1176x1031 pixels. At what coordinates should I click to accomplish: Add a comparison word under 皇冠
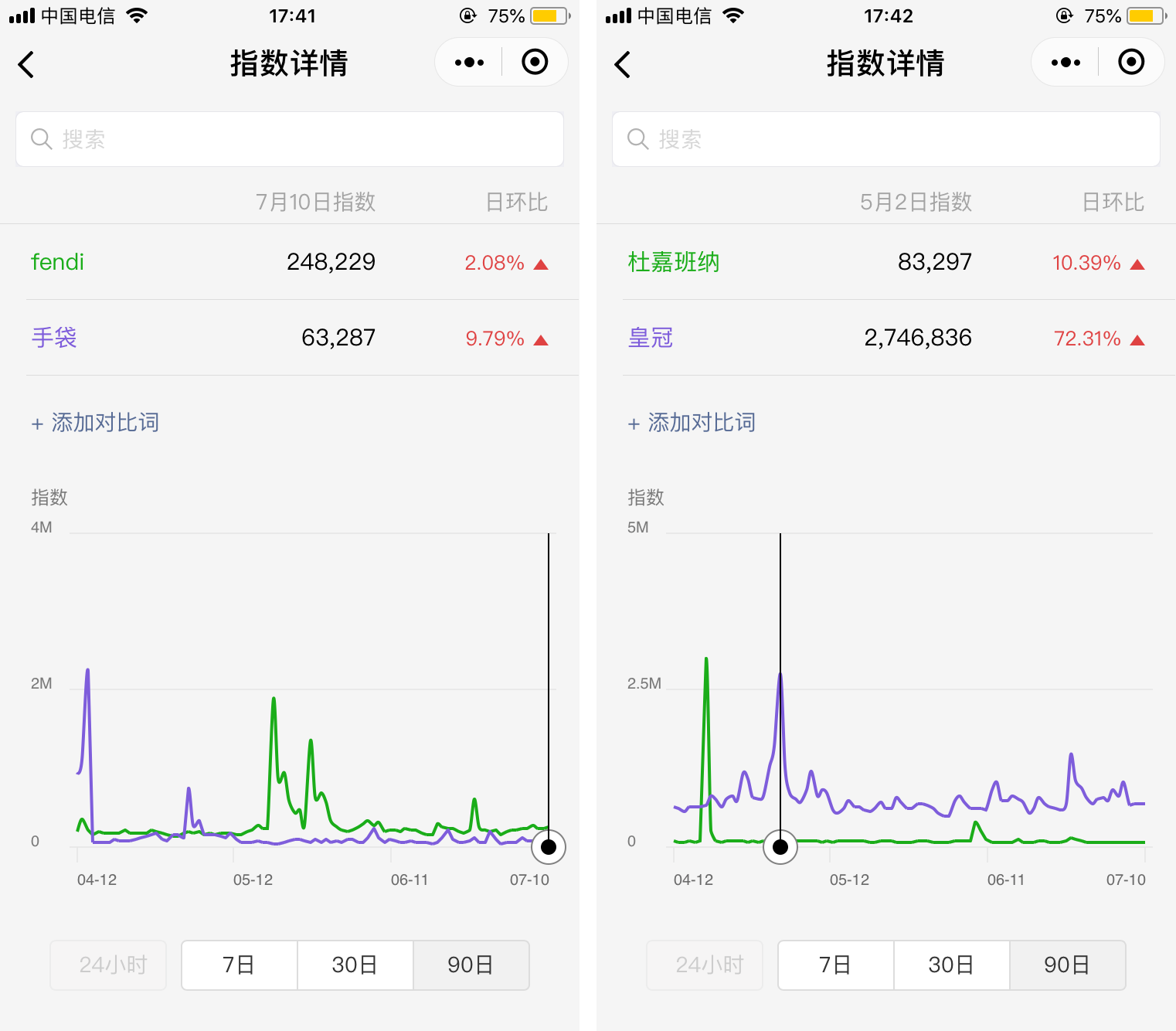click(x=692, y=423)
